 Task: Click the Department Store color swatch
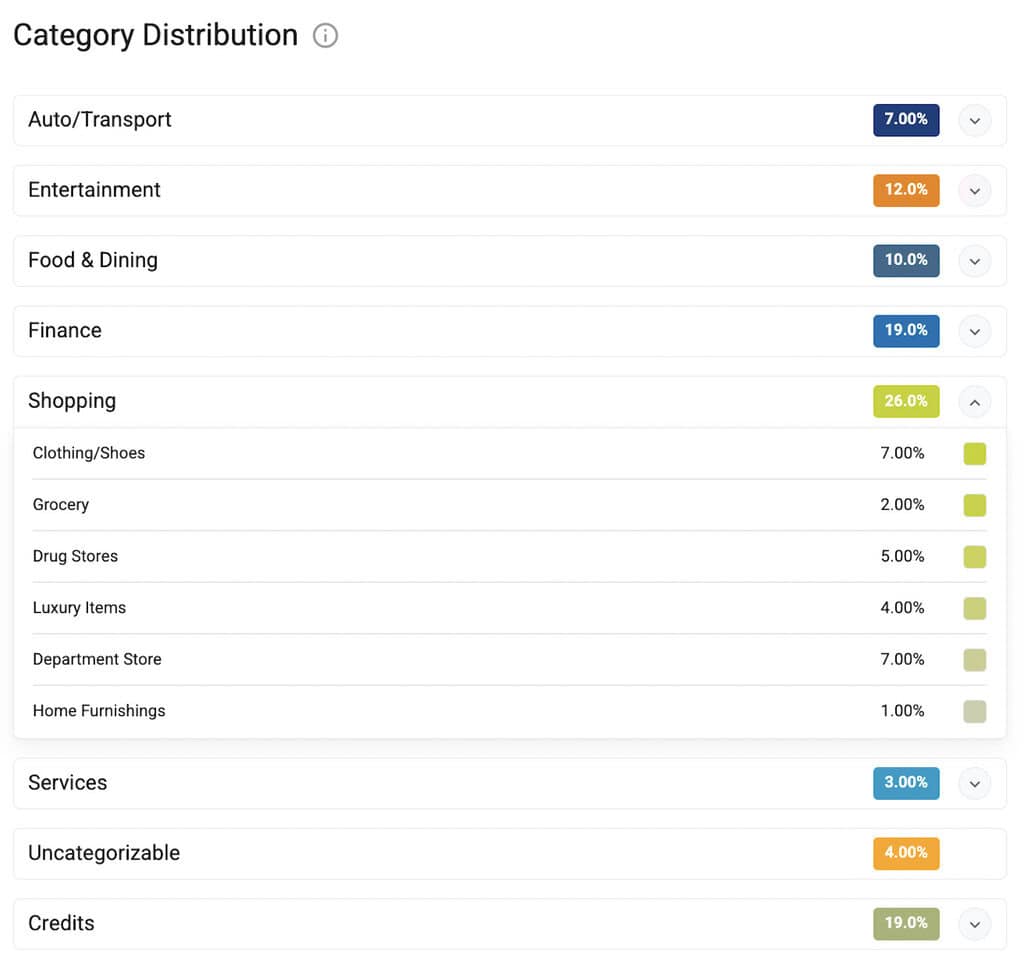tap(974, 660)
